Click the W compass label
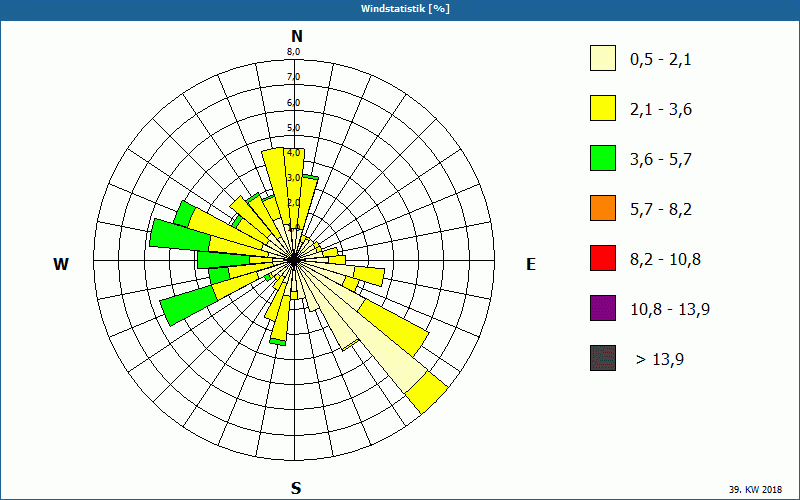Viewport: 800px width, 500px height. (61, 264)
